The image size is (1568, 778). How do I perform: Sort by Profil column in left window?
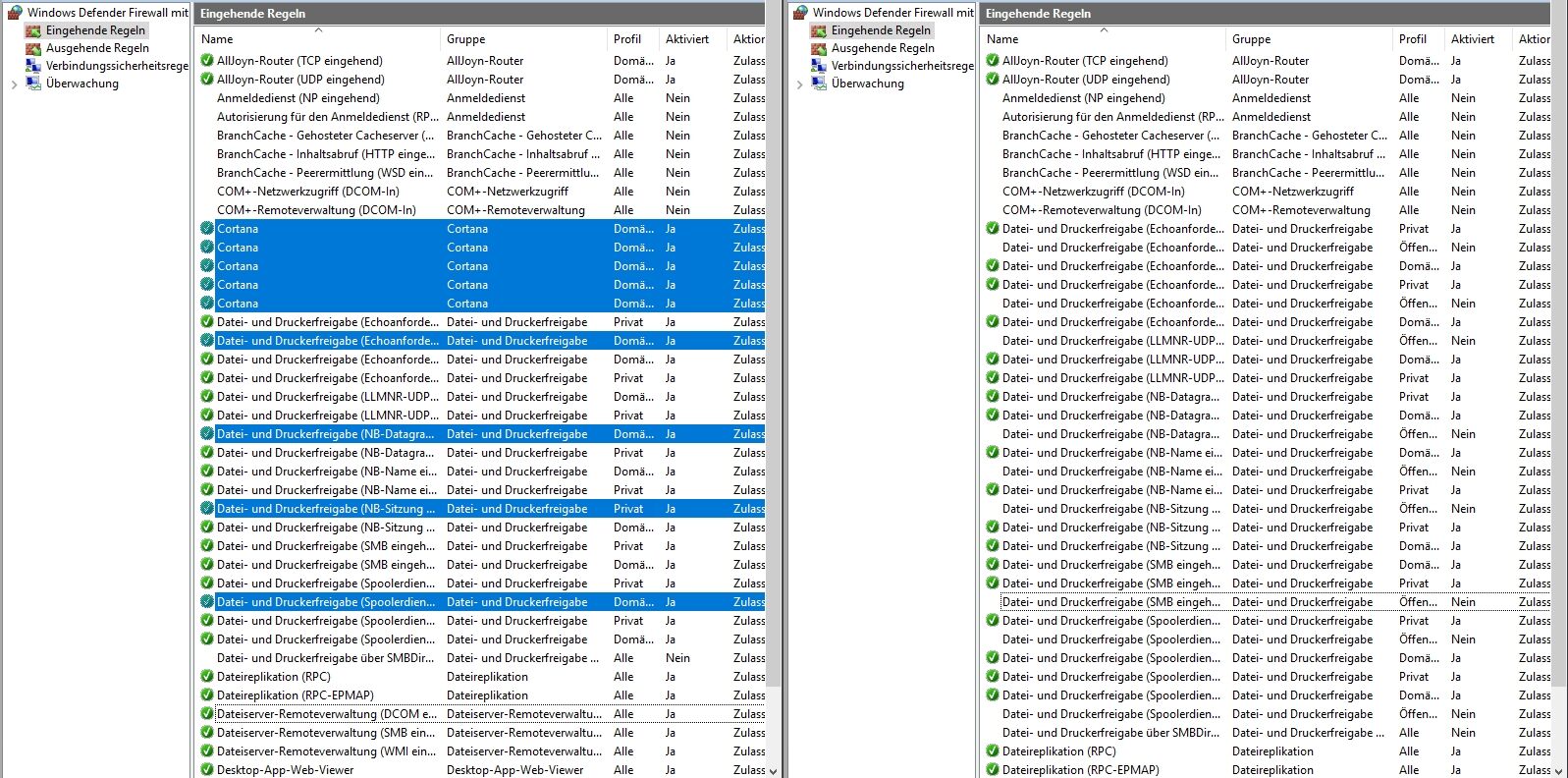634,39
